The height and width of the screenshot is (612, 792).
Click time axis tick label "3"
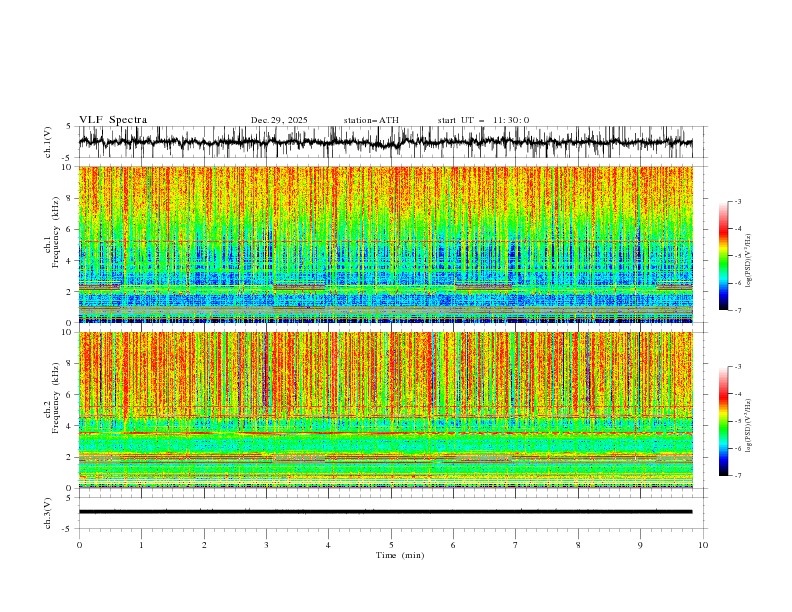(x=266, y=545)
